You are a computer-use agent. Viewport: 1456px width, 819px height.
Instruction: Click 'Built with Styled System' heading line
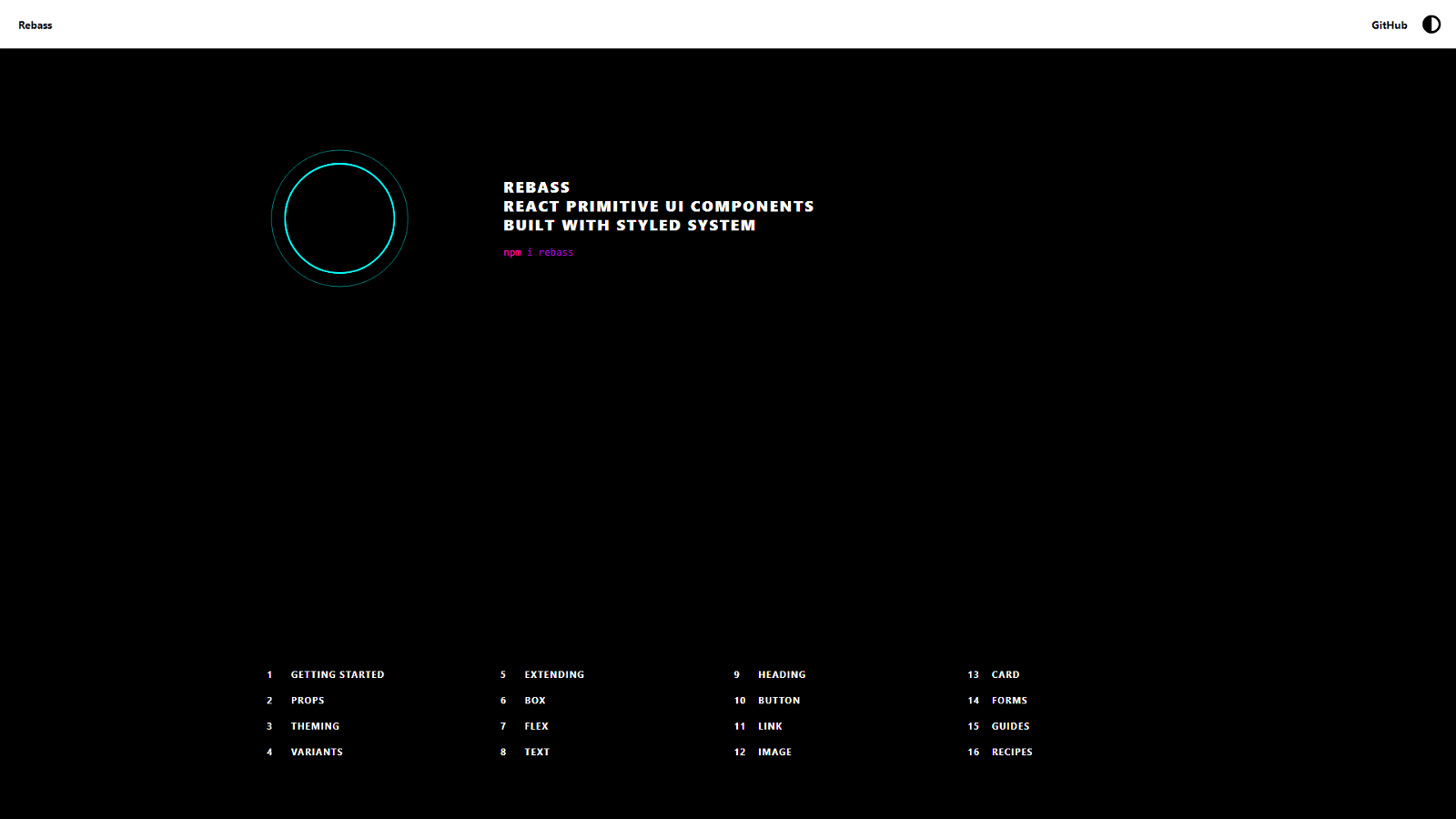click(x=630, y=226)
